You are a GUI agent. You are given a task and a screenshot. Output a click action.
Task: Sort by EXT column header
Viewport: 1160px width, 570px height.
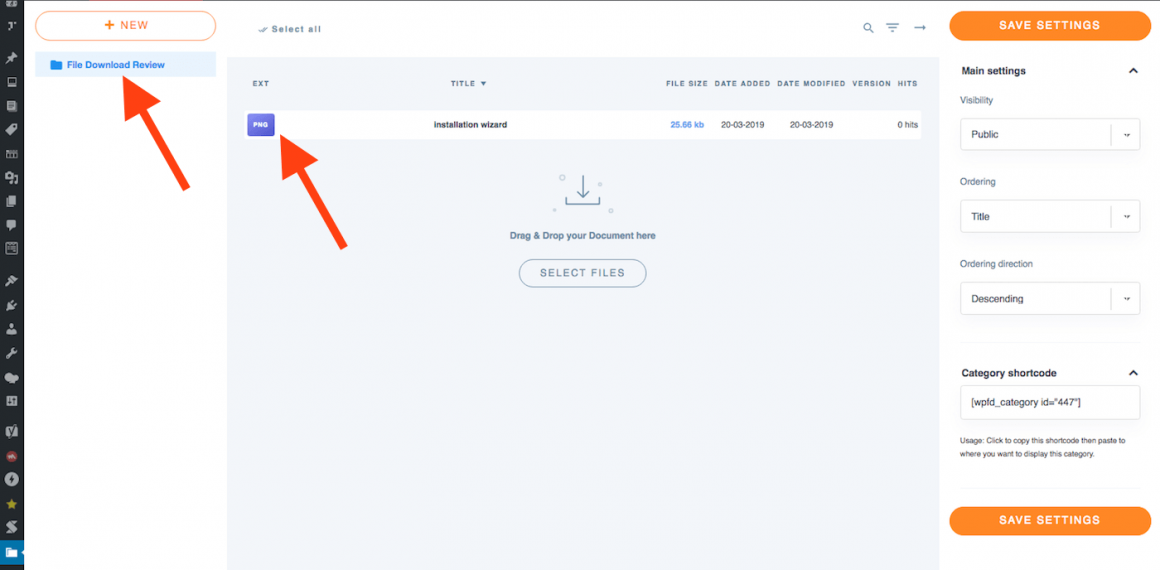[x=260, y=84]
